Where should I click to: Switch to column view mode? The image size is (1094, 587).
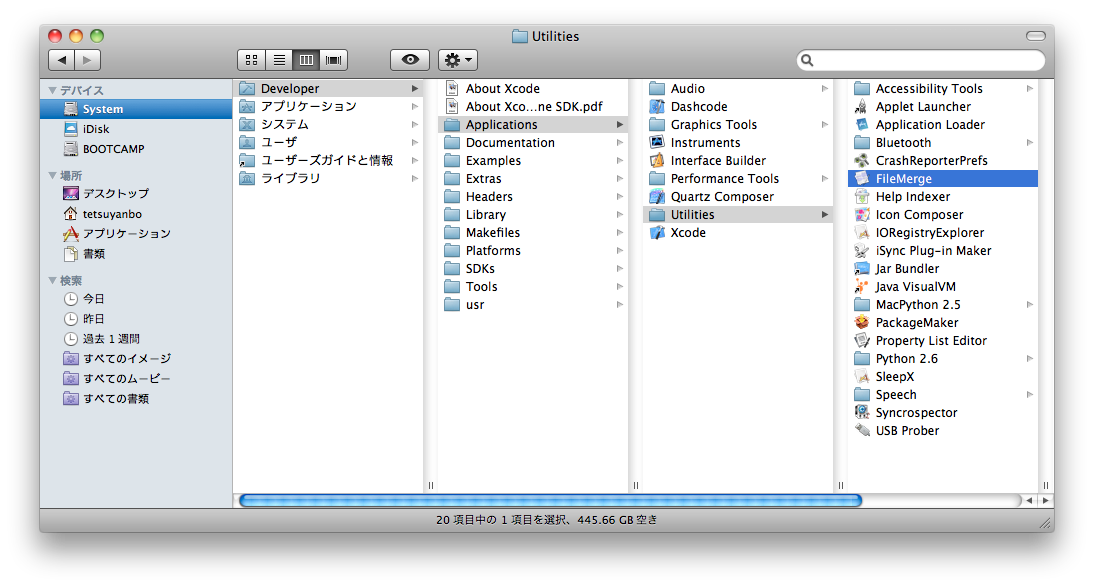(306, 60)
